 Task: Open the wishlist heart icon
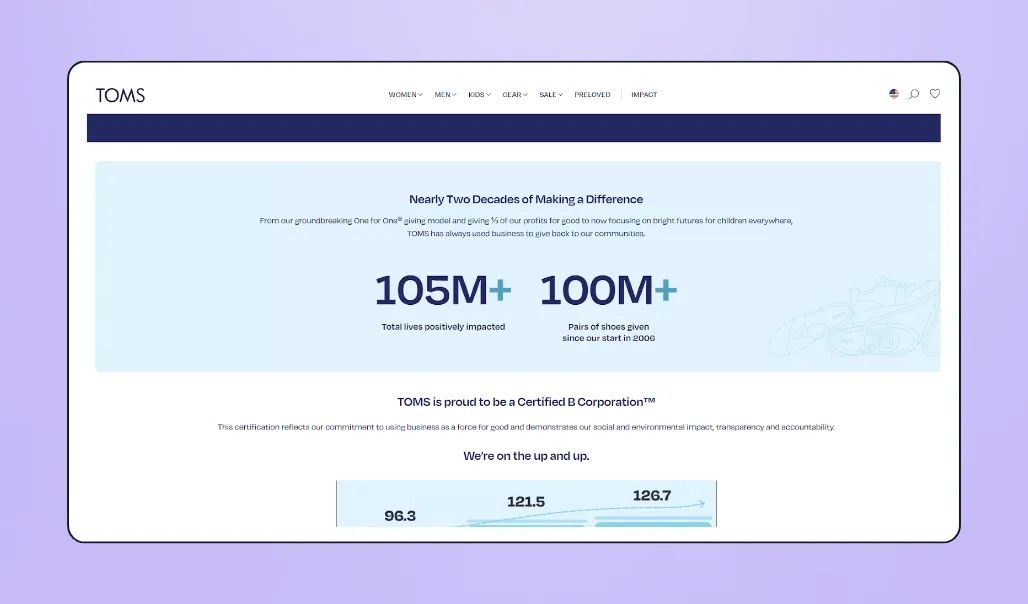click(x=935, y=94)
